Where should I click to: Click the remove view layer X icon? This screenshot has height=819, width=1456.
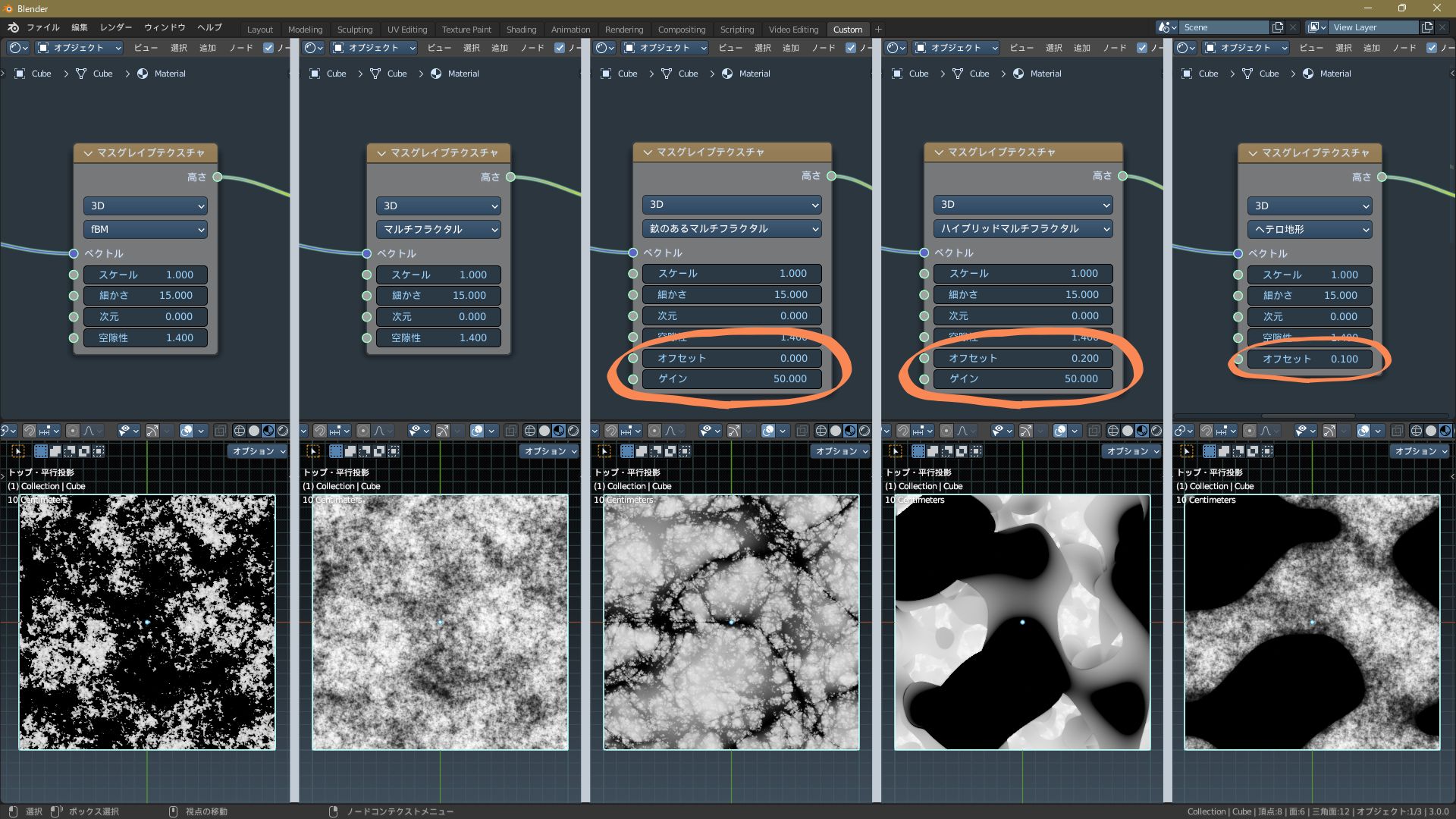click(x=1443, y=27)
